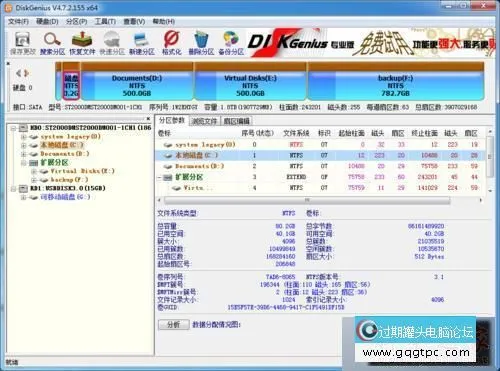
Task: Select 可移动磁盘(G:) in left tree
Action: tap(65, 197)
